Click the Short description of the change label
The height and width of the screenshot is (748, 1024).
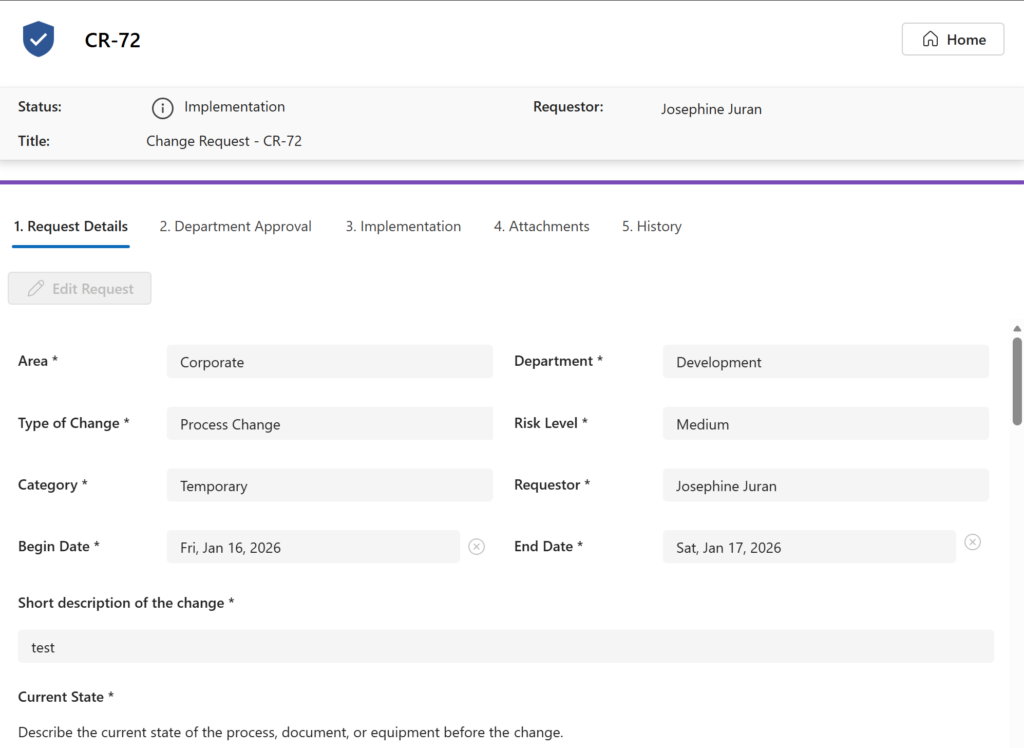pyautogui.click(x=126, y=603)
